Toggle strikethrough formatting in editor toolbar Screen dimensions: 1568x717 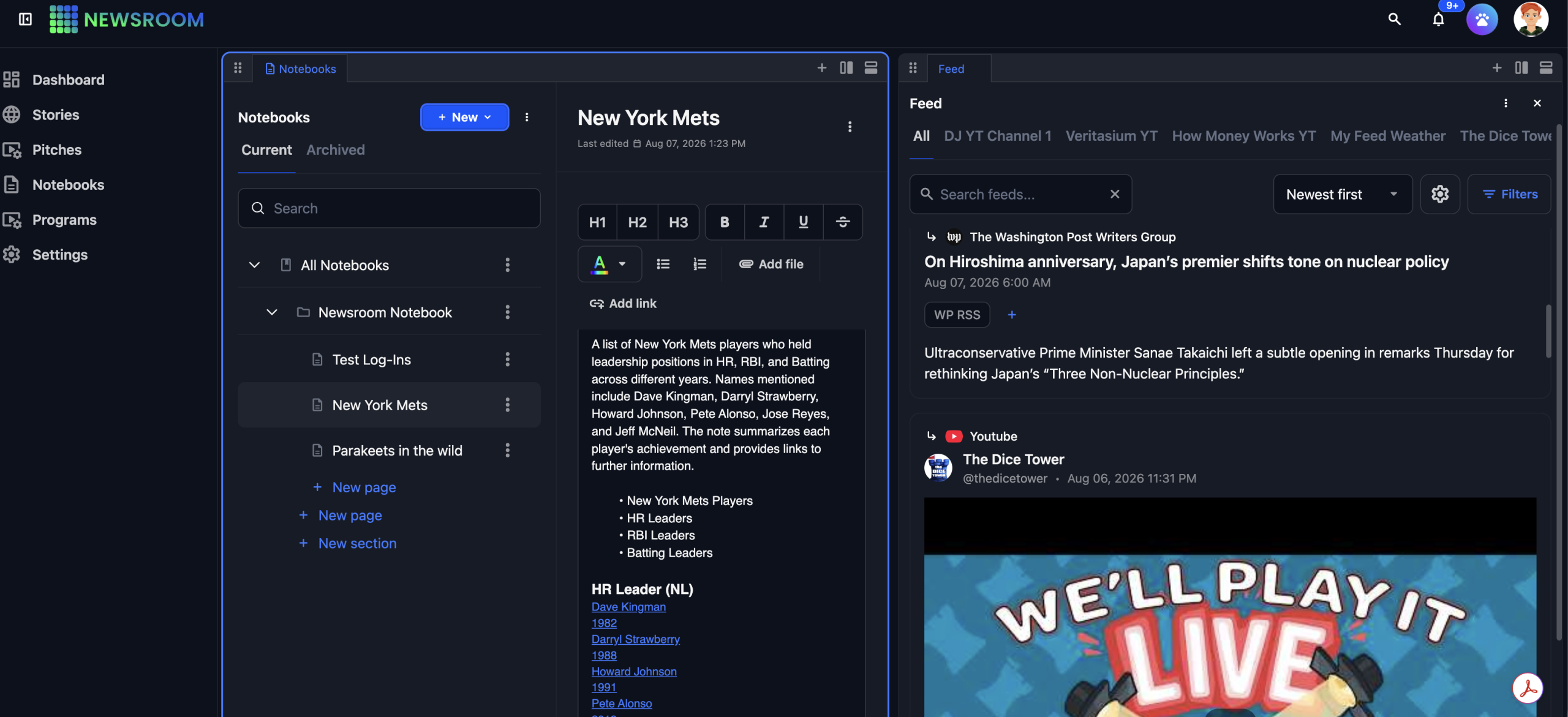(842, 222)
